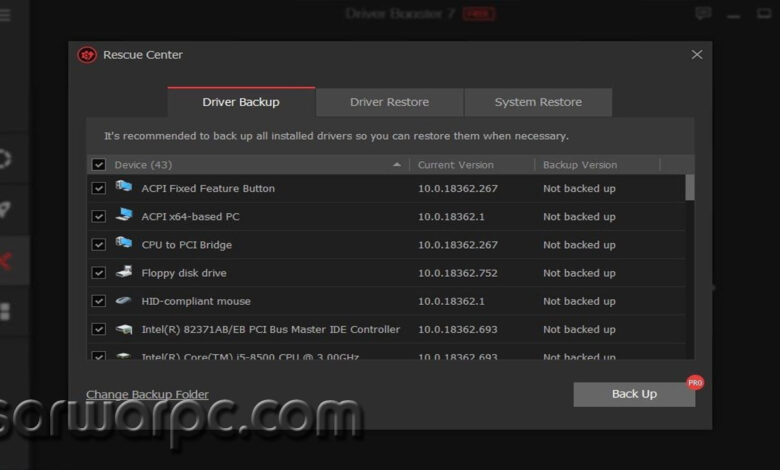
Task: Close the Rescue Center dialog
Action: pos(697,55)
